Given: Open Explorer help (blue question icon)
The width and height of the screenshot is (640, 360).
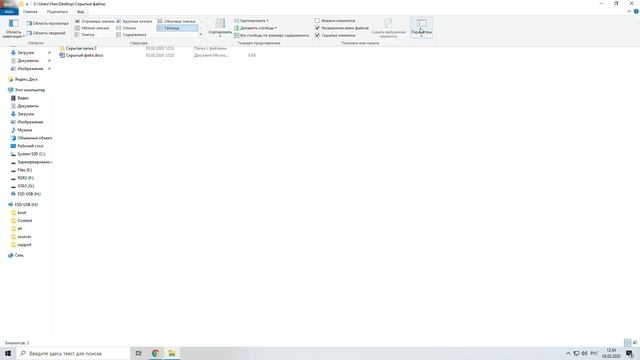Looking at the screenshot, I should click(636, 11).
